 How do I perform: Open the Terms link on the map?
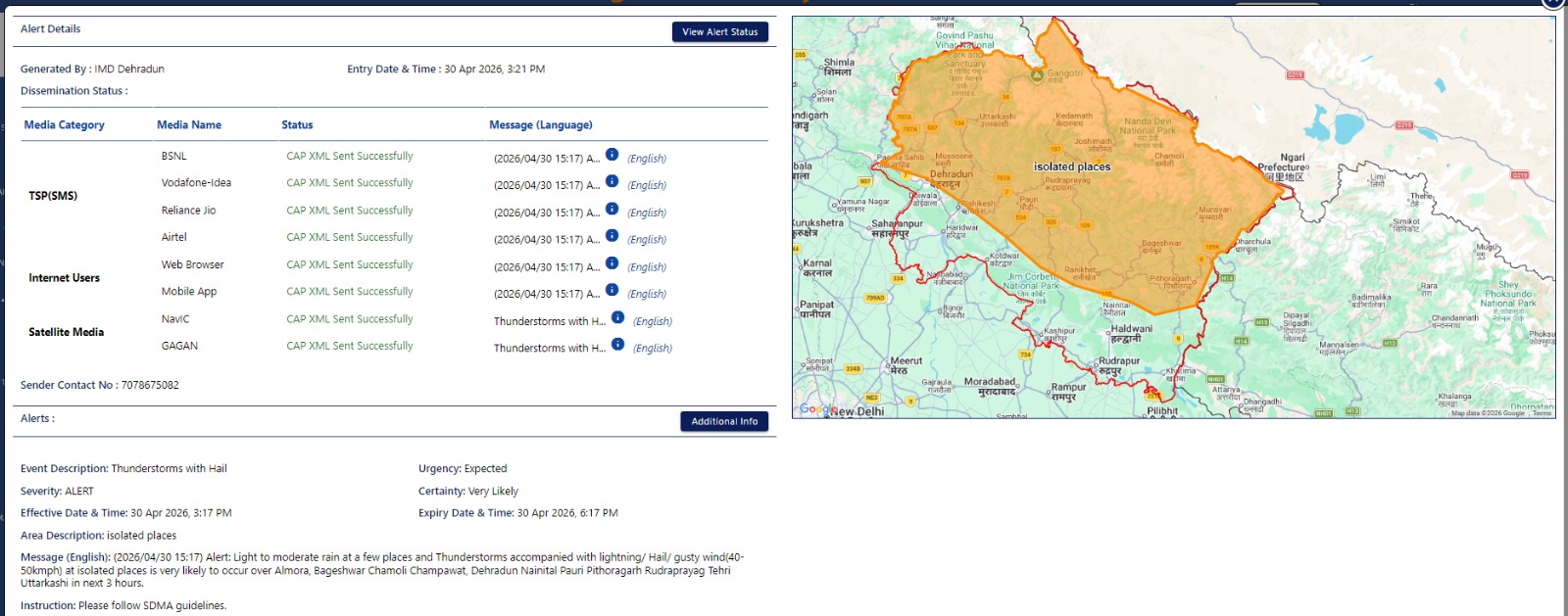(1542, 413)
